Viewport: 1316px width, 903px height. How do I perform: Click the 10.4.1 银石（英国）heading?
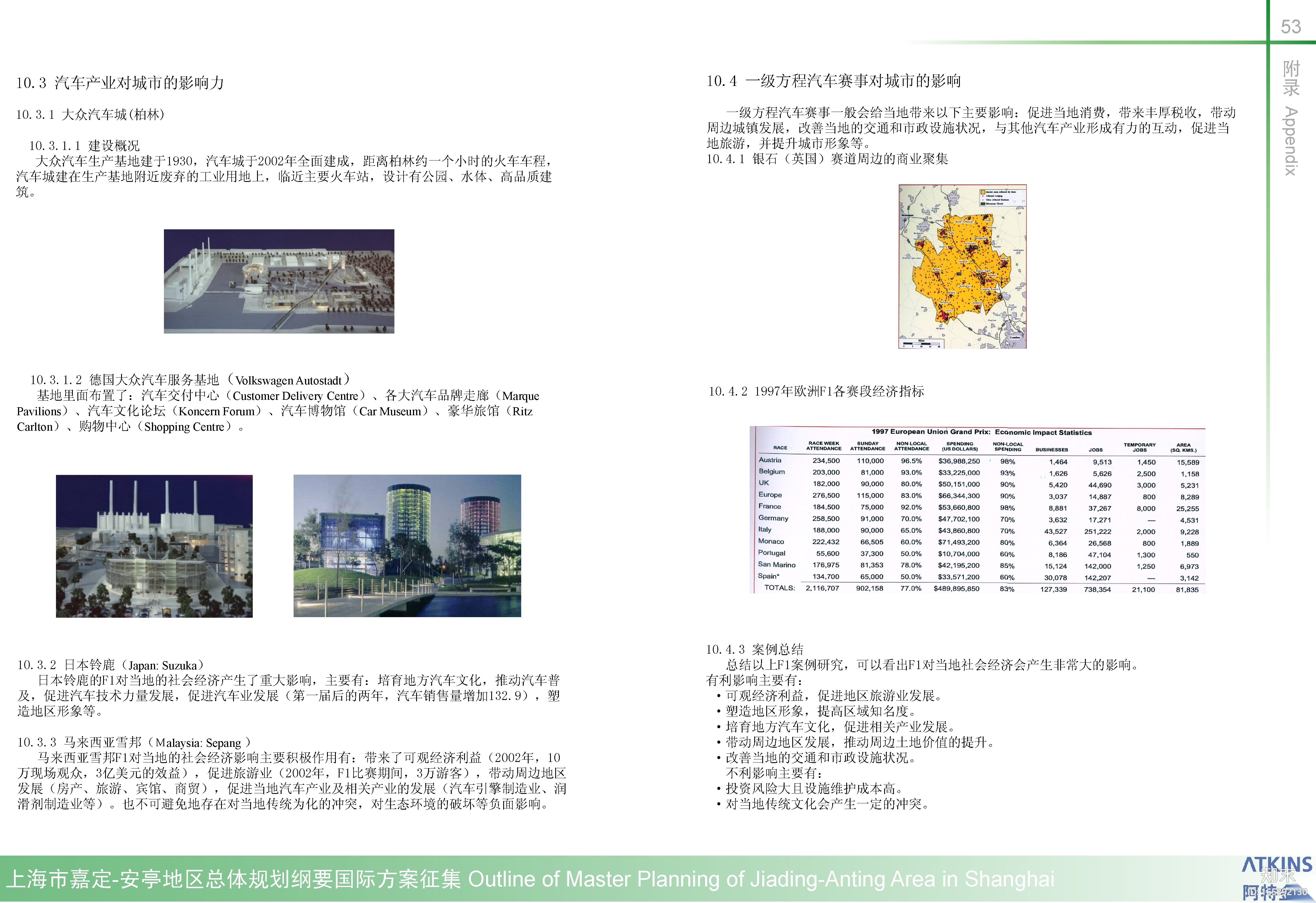tap(827, 159)
